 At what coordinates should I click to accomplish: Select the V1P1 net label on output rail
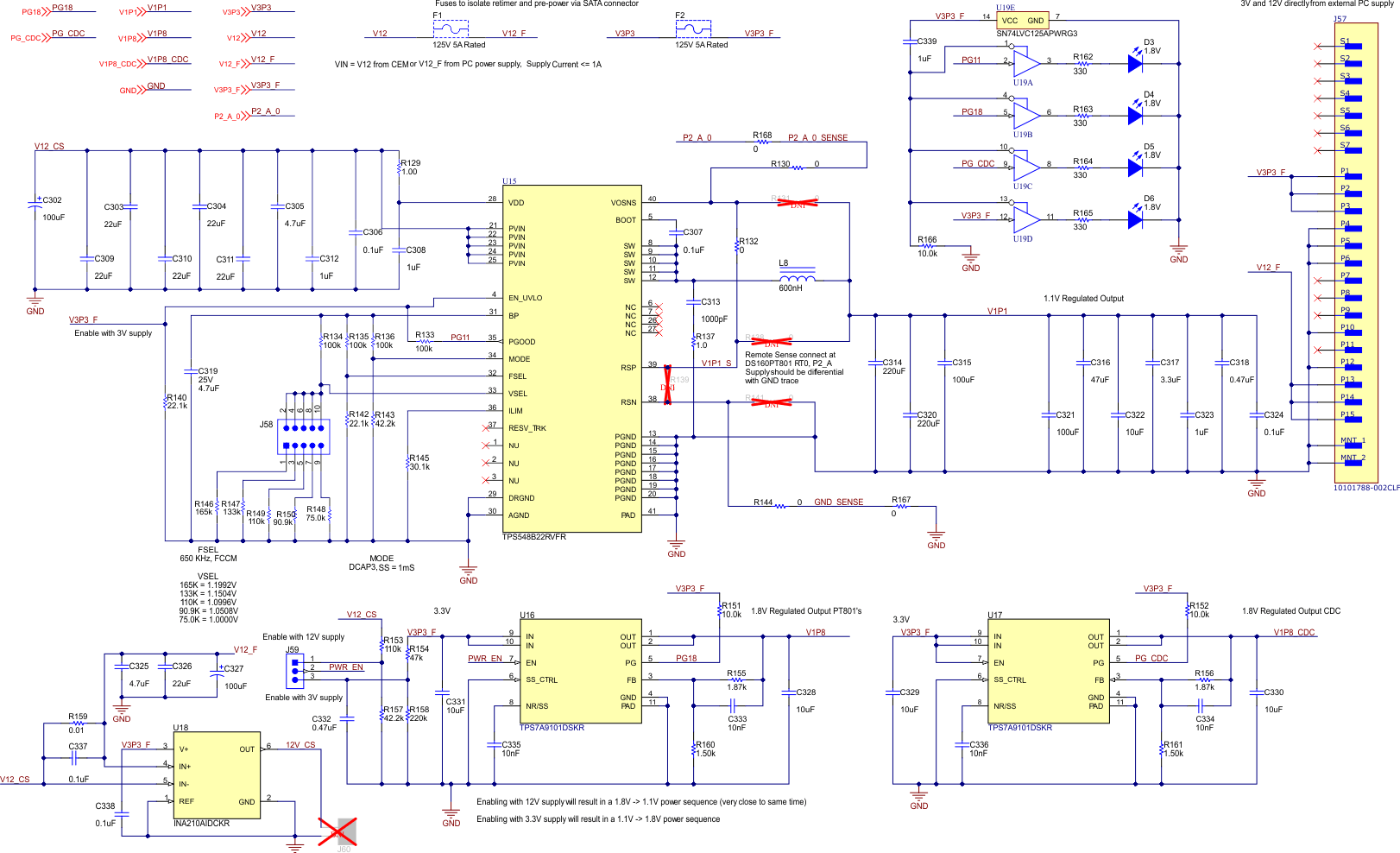[997, 311]
